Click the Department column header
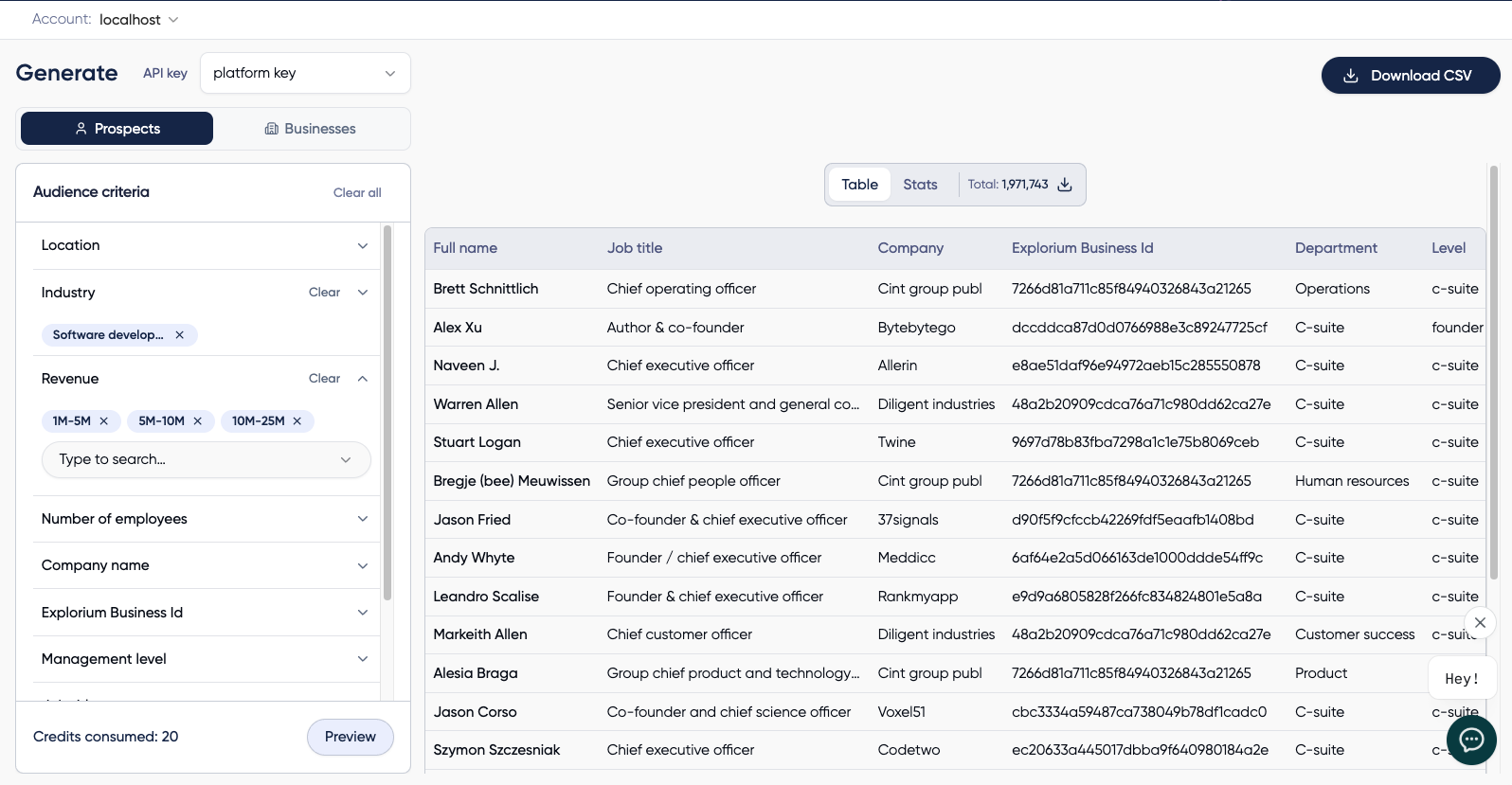Viewport: 1512px width, 785px height. [x=1336, y=248]
